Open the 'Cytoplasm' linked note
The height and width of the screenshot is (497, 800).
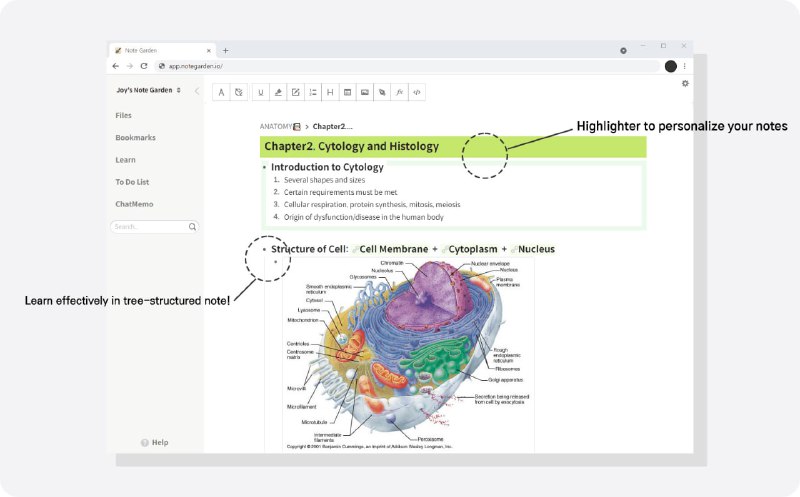(x=472, y=249)
